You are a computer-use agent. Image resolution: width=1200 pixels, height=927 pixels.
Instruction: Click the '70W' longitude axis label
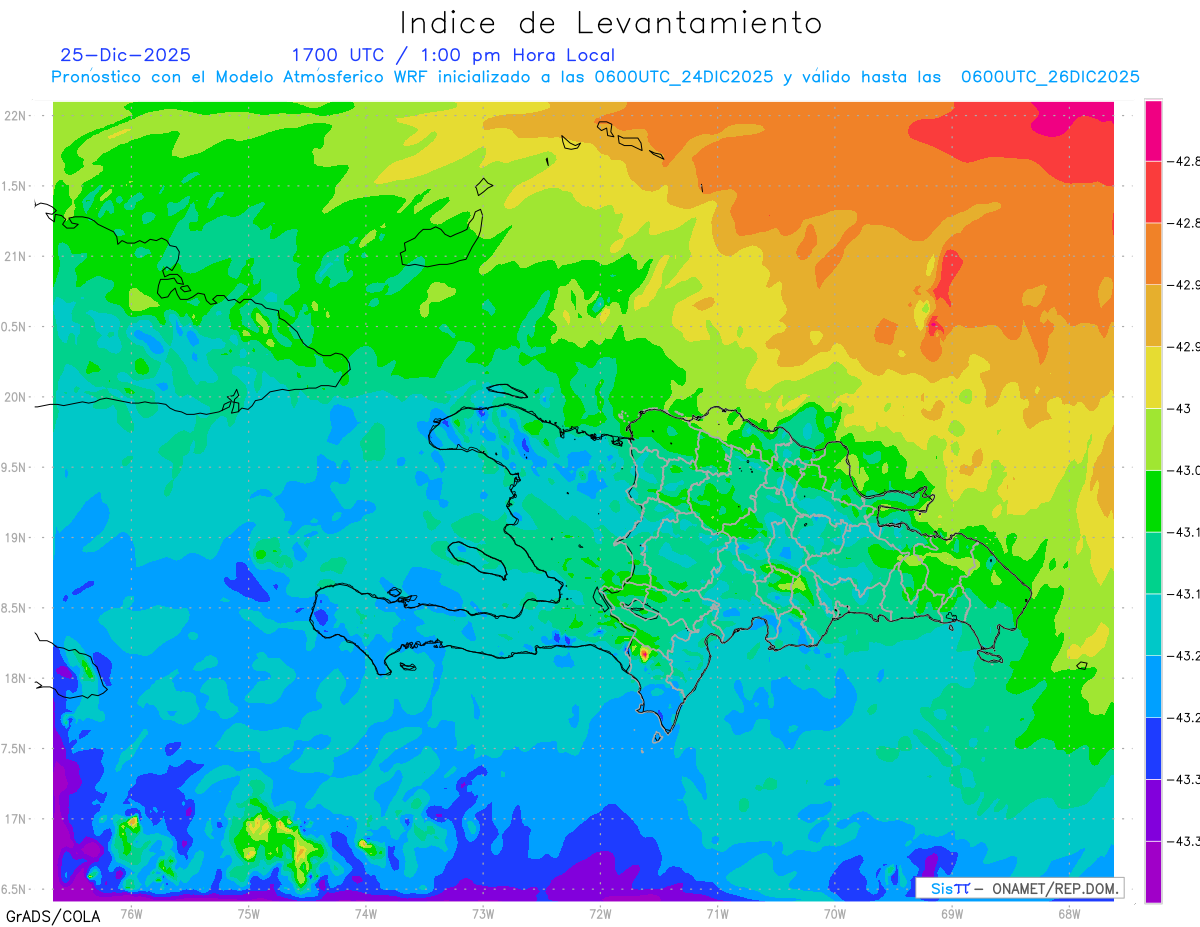(835, 913)
